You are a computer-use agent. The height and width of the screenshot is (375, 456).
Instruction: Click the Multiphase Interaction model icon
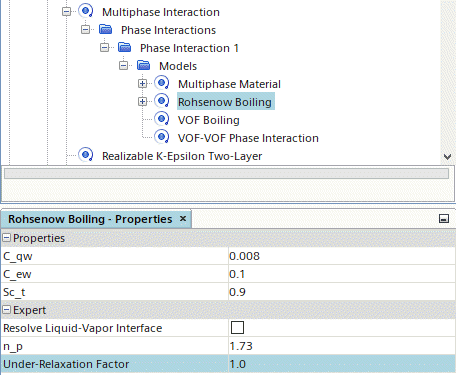pos(86,11)
